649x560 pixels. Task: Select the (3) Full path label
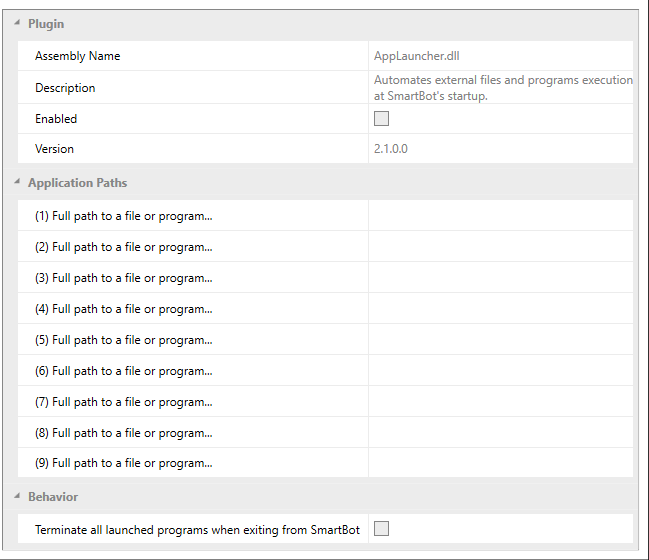point(123,278)
